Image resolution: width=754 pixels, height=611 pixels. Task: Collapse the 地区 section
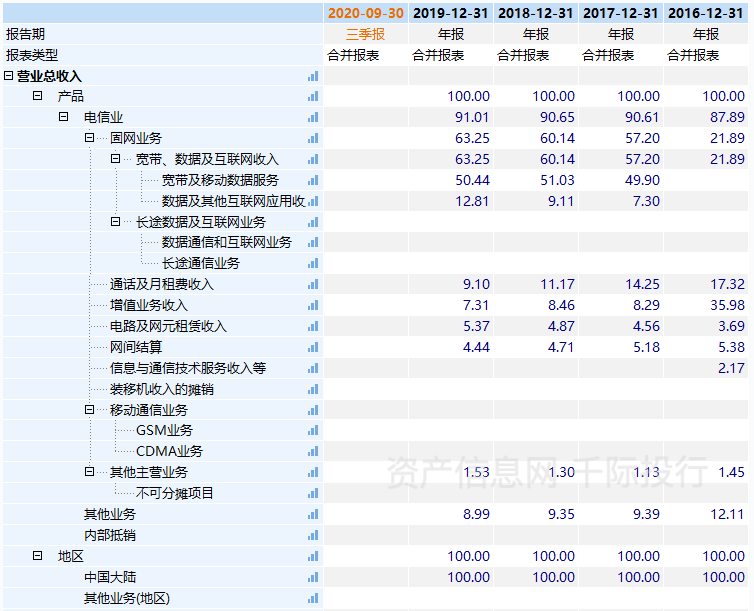pyautogui.click(x=37, y=556)
